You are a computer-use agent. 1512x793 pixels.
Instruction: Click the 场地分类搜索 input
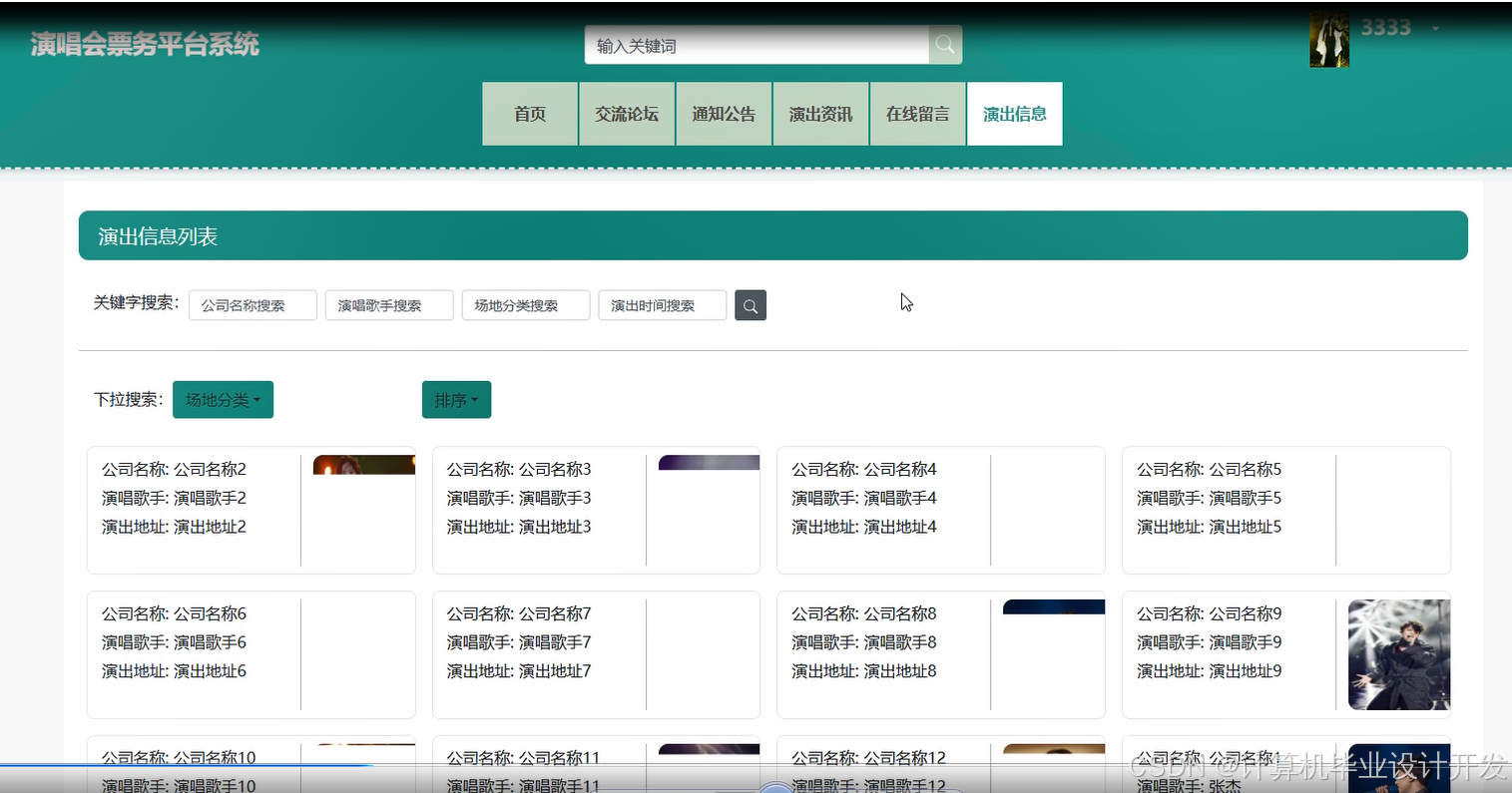526,305
